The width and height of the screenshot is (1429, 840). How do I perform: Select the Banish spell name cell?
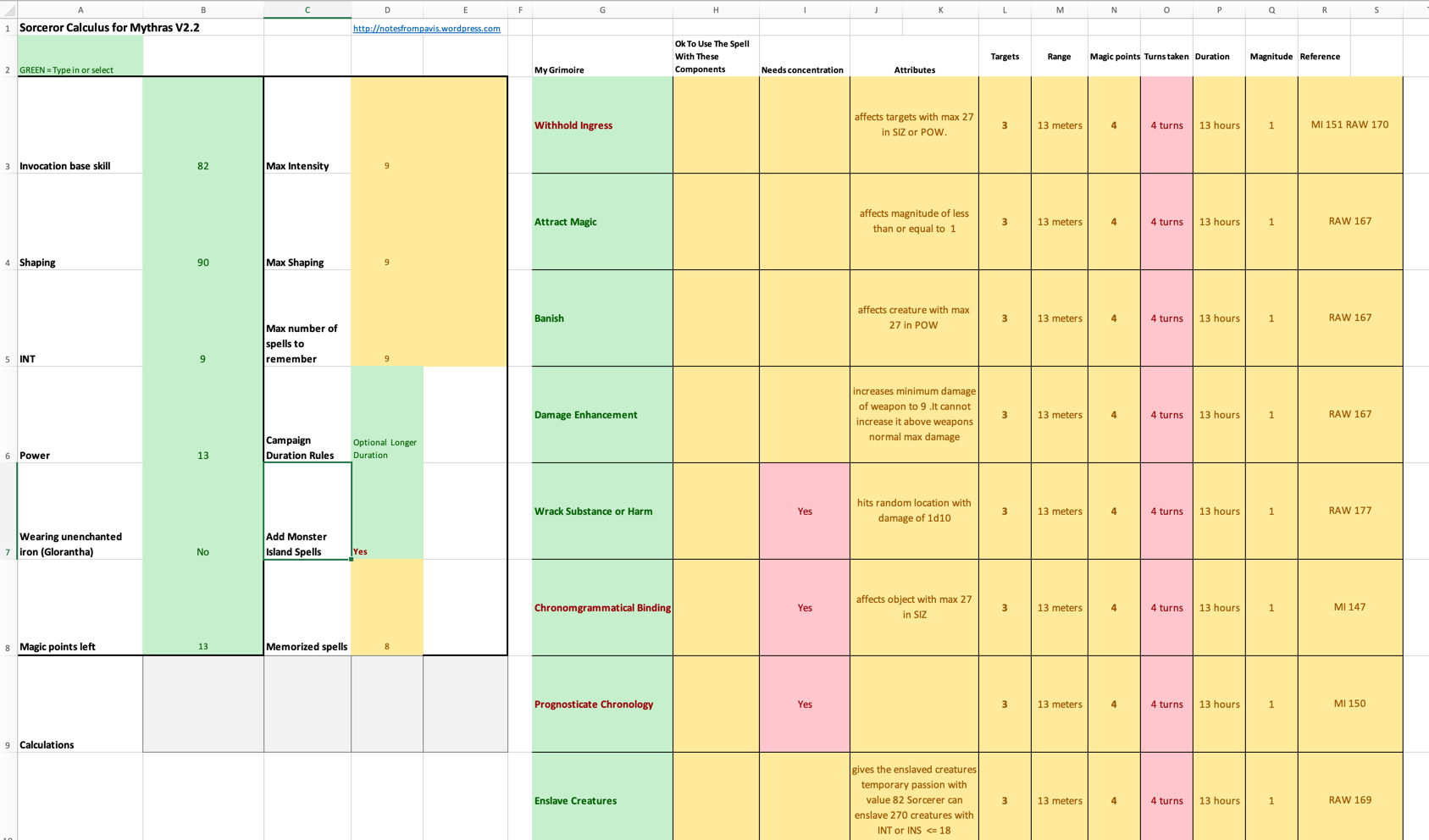click(601, 318)
